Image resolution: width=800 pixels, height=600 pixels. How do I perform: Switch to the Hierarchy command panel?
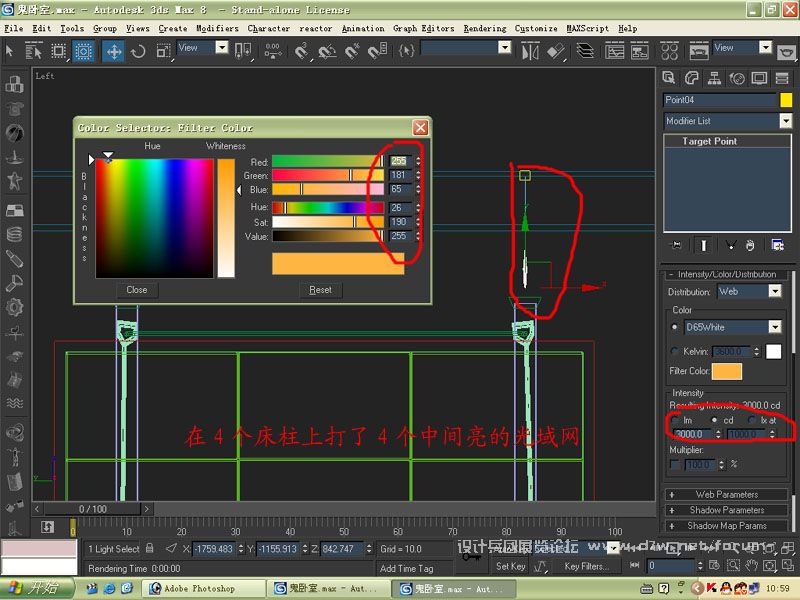click(714, 78)
